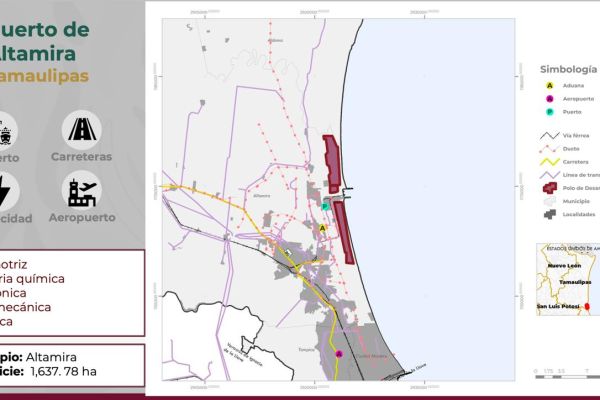Select the magenta Aeropuerto marker on map
Viewport: 600px width, 400px height.
(338, 354)
